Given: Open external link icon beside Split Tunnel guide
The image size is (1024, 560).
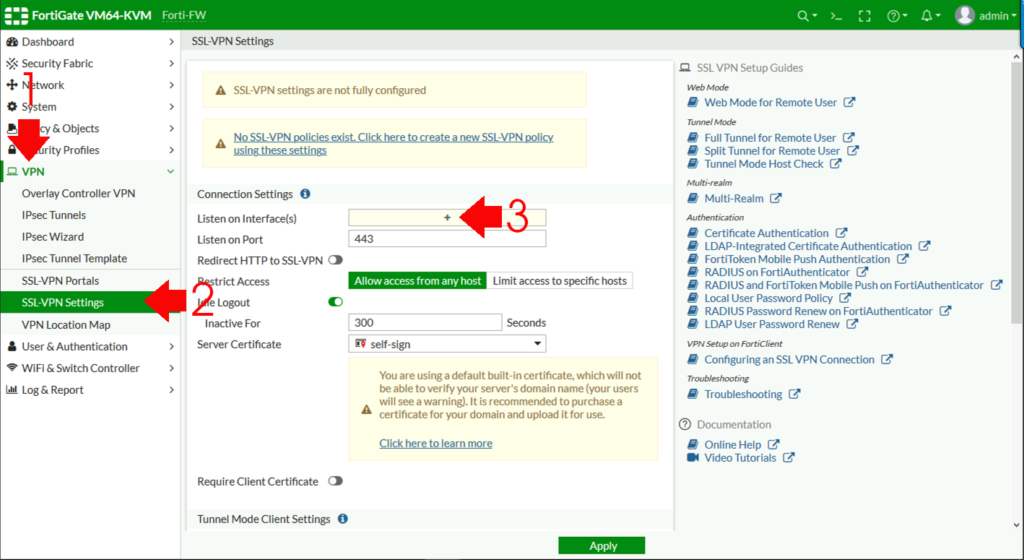Looking at the screenshot, I should [852, 150].
